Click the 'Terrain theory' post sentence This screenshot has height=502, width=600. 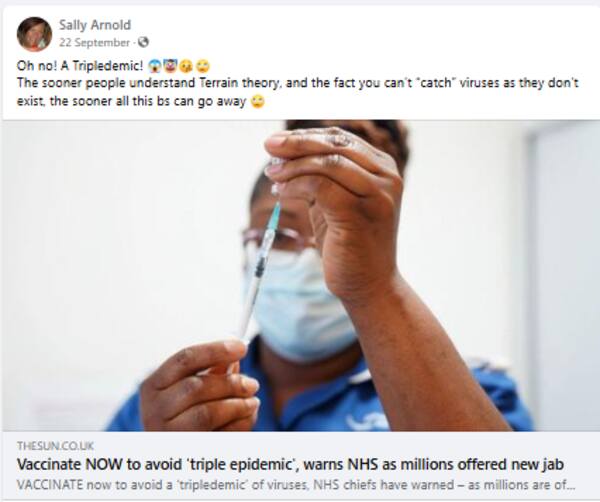coord(298,83)
